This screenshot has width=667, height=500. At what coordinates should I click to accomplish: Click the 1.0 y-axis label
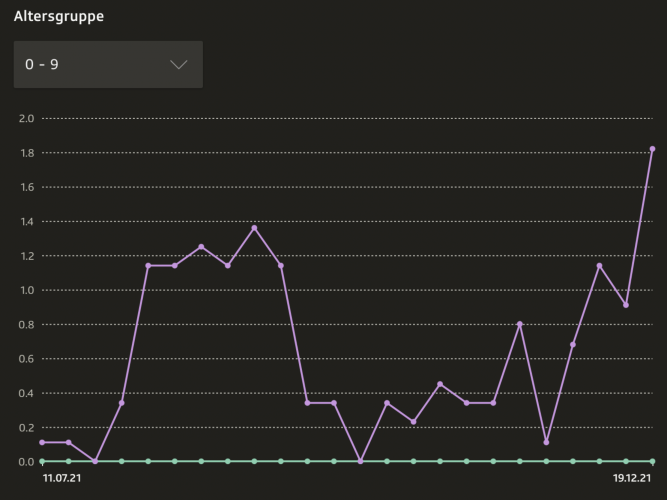point(26,290)
